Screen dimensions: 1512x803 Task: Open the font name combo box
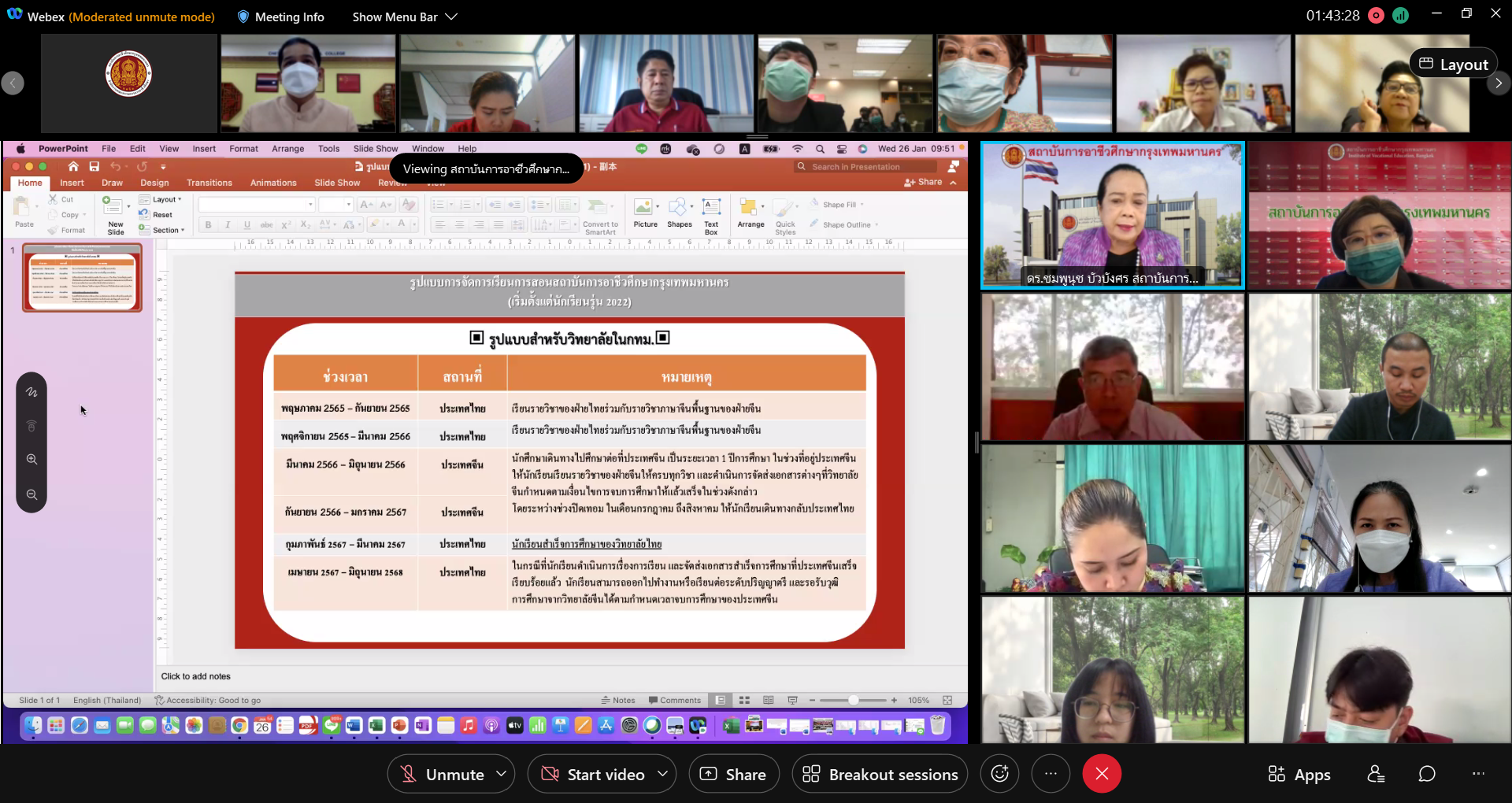(257, 204)
